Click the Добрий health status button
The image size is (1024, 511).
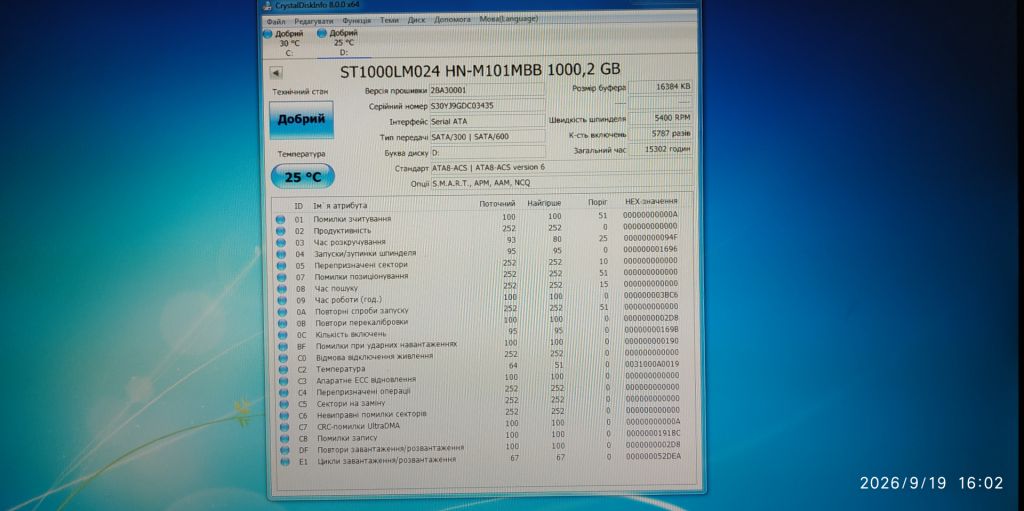point(301,120)
